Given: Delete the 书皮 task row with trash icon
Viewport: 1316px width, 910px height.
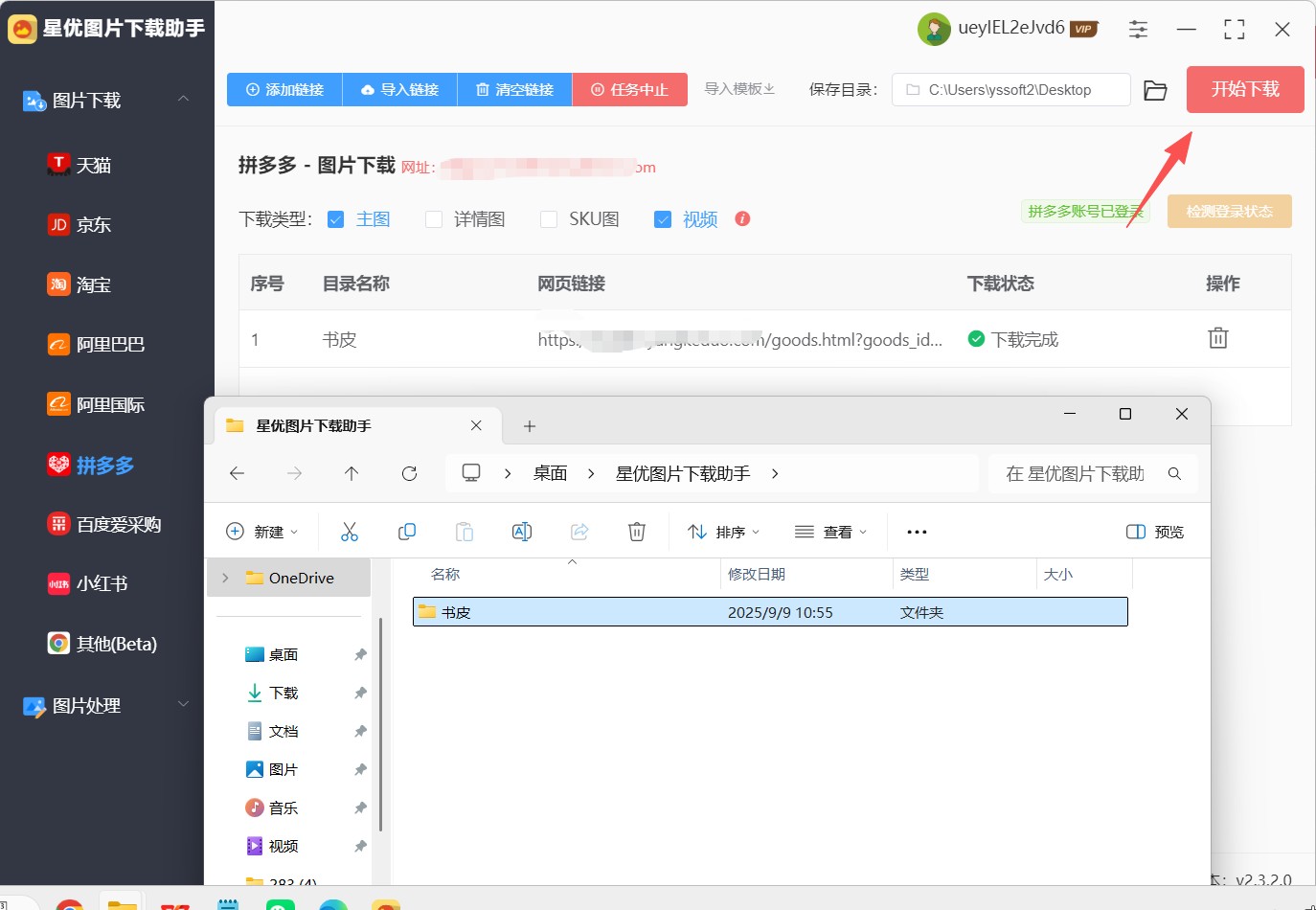Looking at the screenshot, I should (x=1218, y=338).
